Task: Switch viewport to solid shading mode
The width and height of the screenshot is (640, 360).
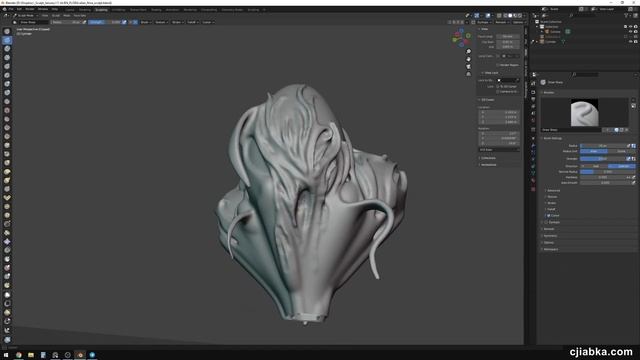Action: pos(510,16)
